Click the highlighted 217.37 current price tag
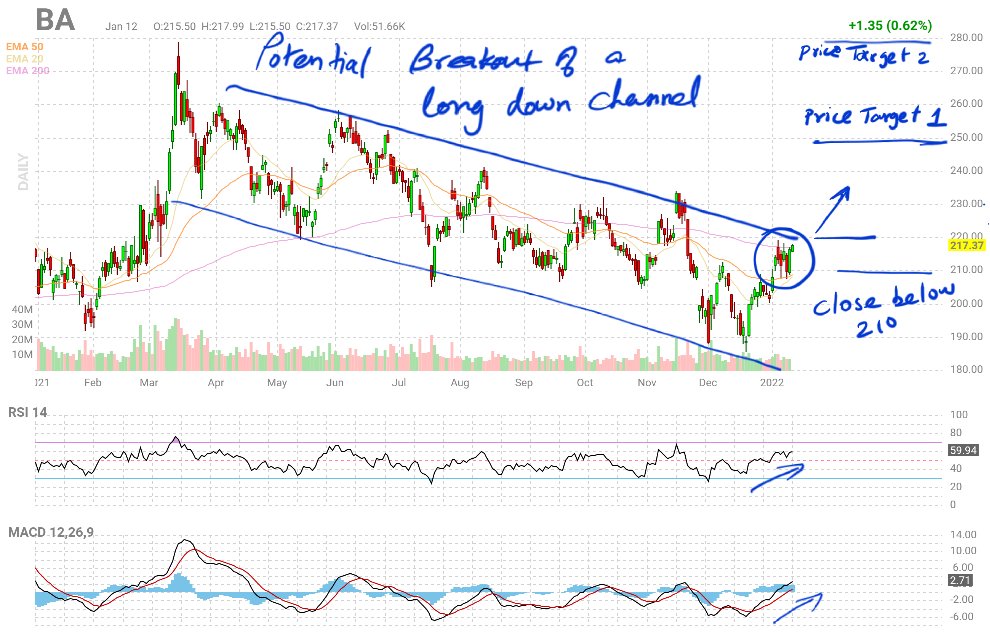 tap(967, 245)
